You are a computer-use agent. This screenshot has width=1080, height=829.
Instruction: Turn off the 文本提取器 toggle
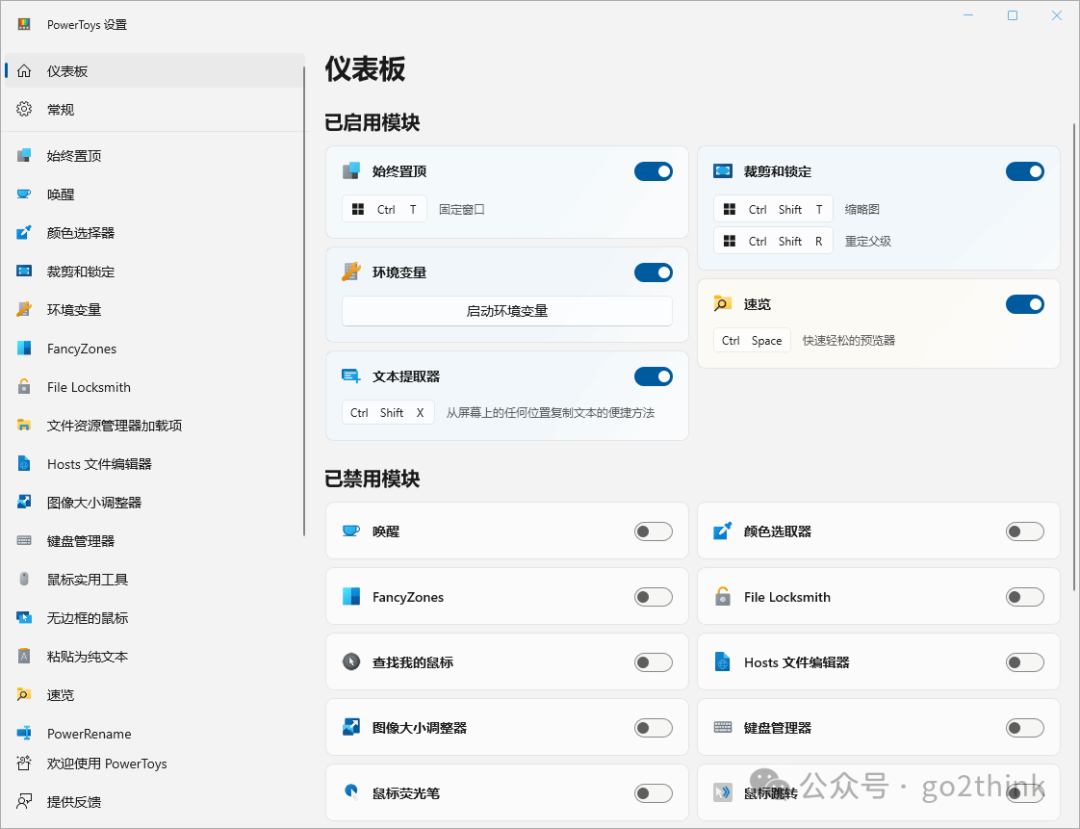point(653,377)
